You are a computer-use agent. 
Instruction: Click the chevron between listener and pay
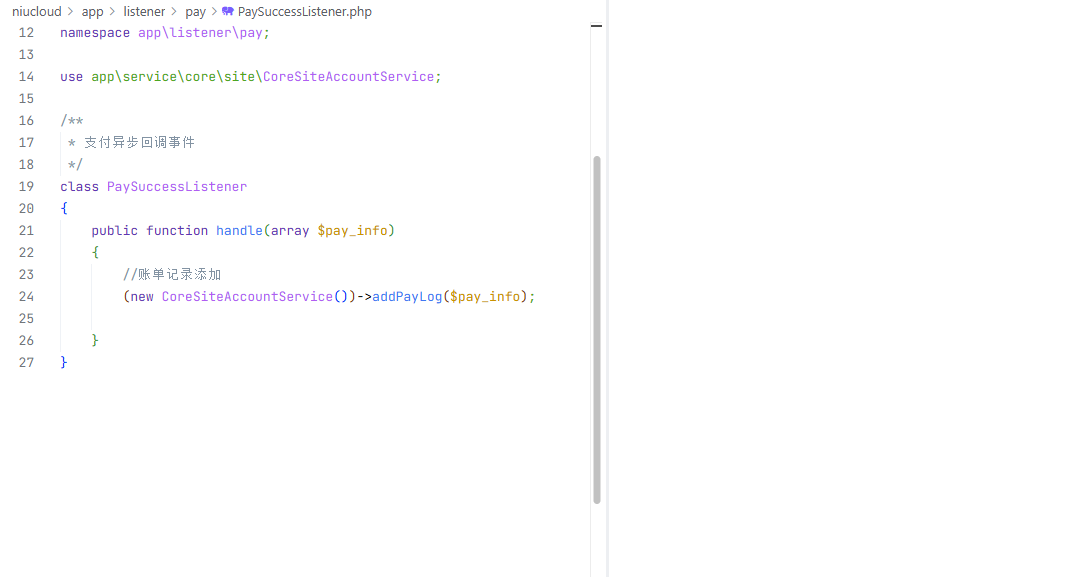coord(174,12)
